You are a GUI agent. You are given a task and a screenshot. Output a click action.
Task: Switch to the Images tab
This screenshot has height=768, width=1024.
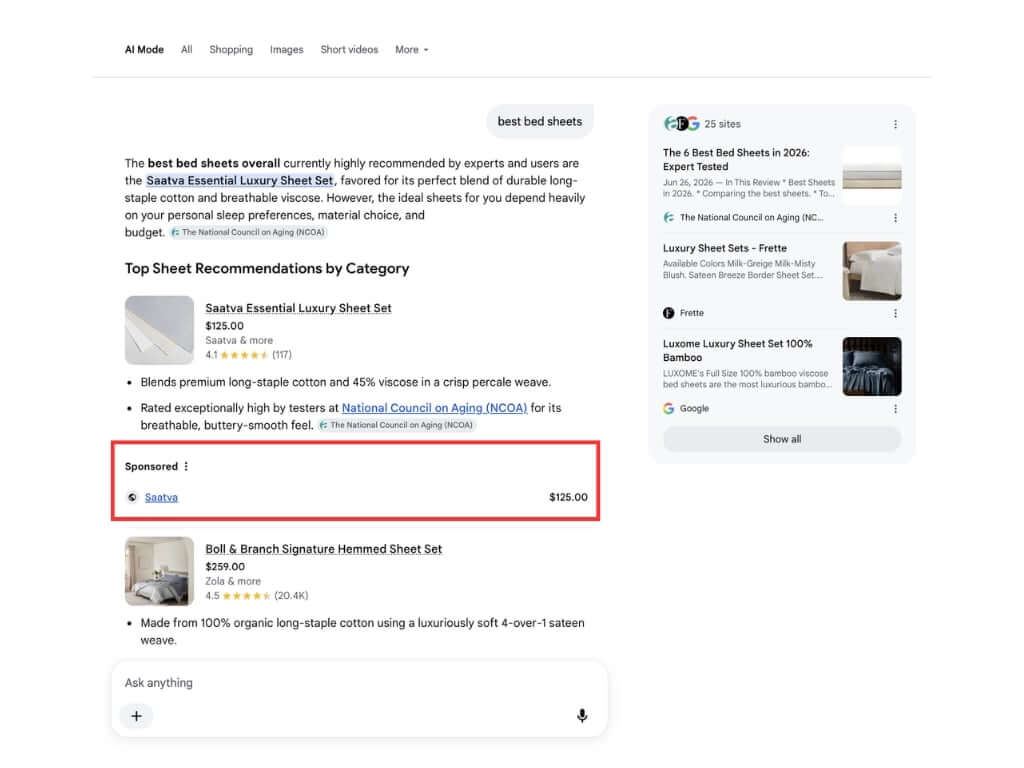click(287, 50)
